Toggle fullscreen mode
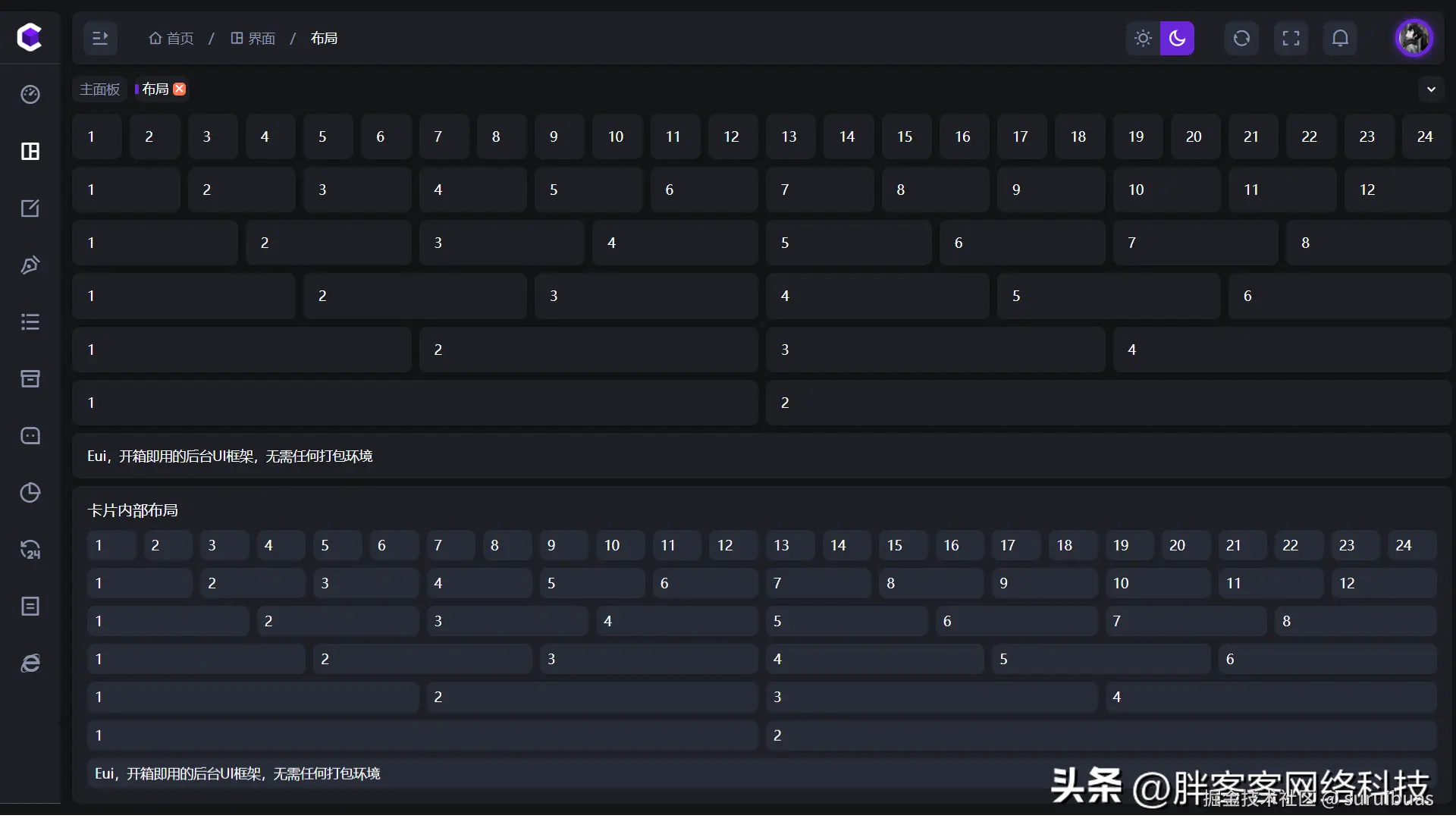 click(1291, 38)
